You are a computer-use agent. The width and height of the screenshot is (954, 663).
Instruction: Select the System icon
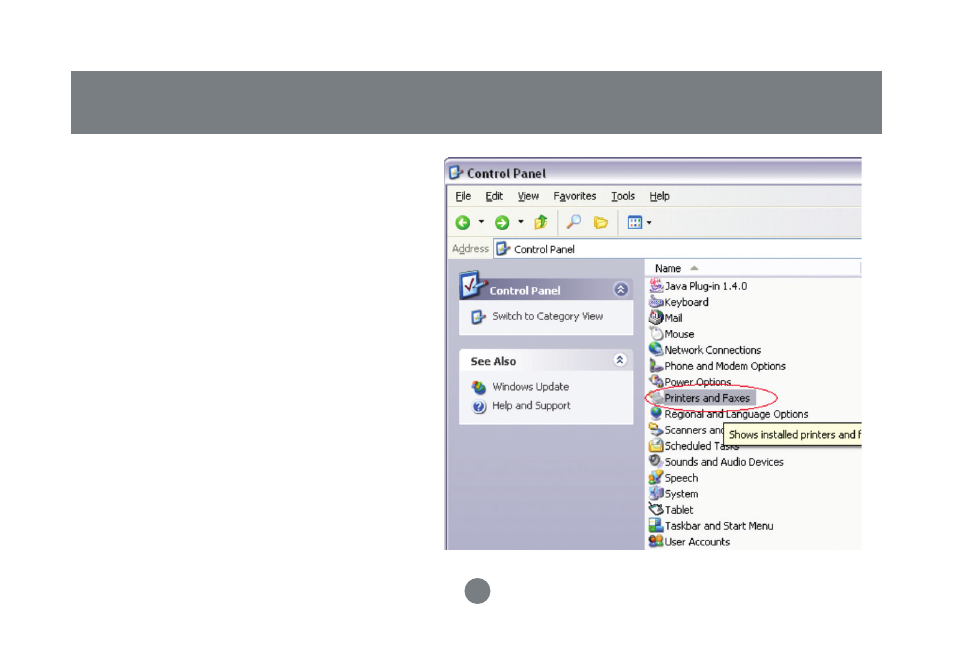coord(656,493)
